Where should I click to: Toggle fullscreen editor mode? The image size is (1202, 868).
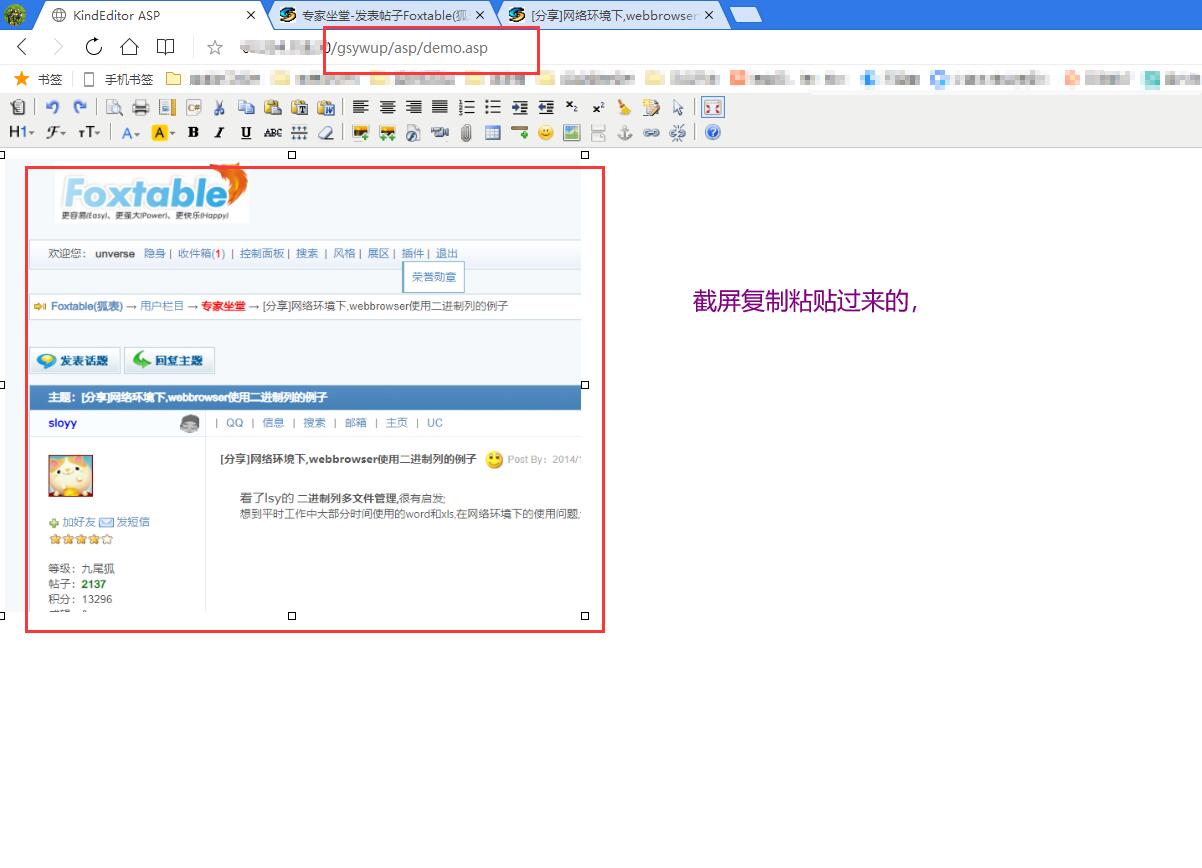[x=712, y=107]
